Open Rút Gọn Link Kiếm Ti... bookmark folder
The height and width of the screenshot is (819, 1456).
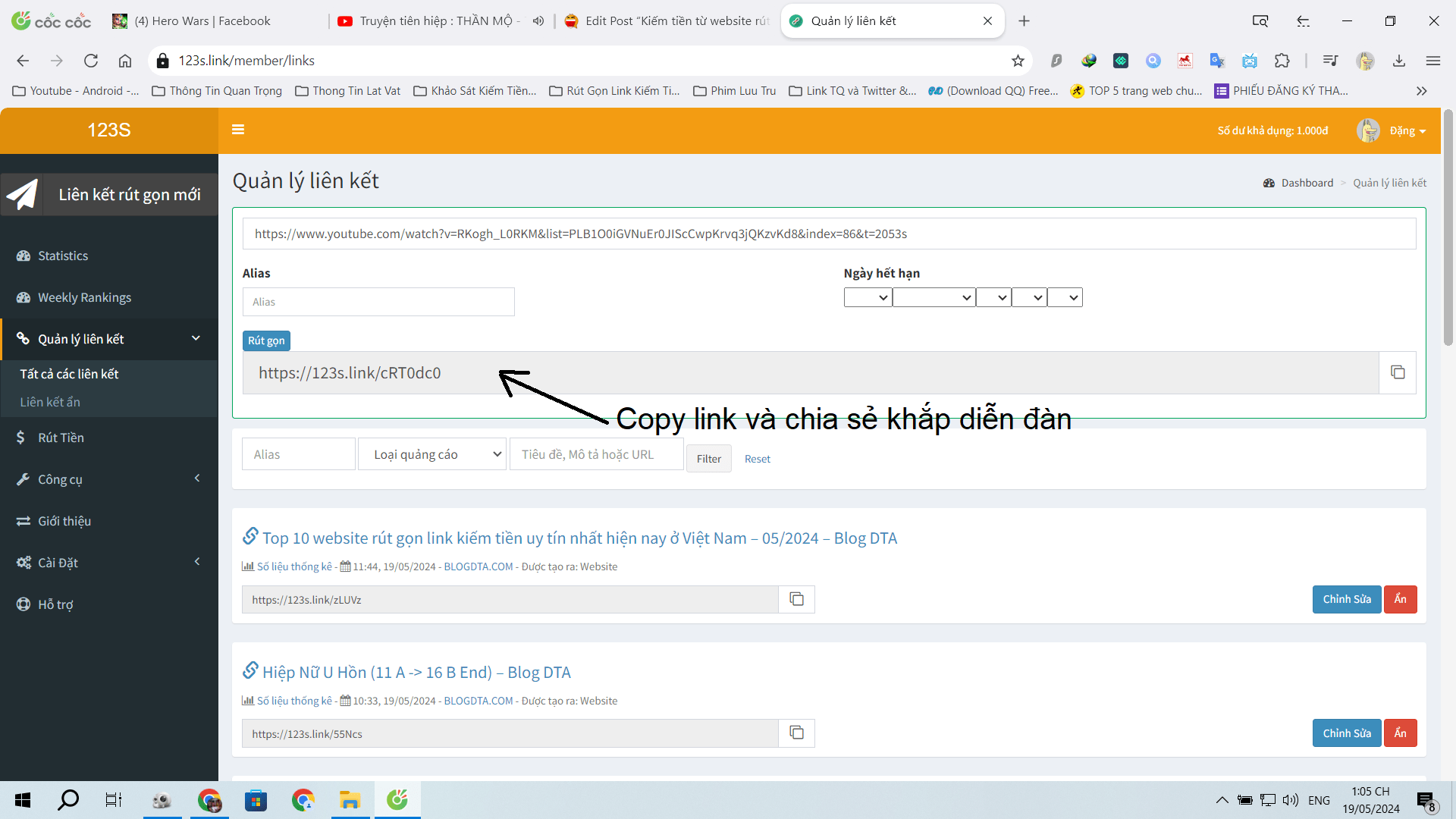[x=615, y=91]
